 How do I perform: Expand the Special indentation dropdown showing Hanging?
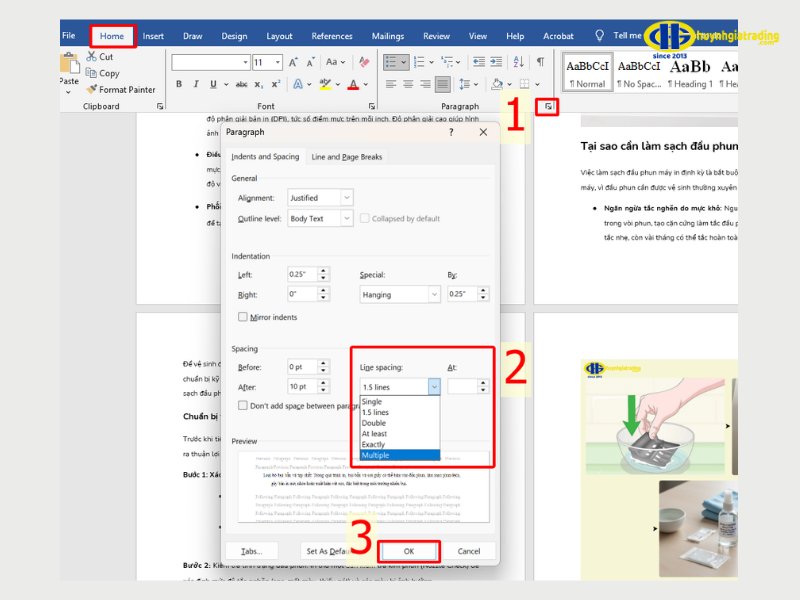click(x=399, y=294)
